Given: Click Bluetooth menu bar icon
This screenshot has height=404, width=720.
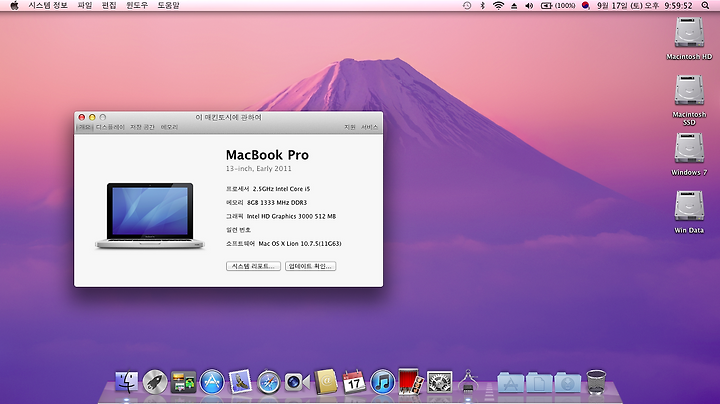Looking at the screenshot, I should (x=482, y=6).
